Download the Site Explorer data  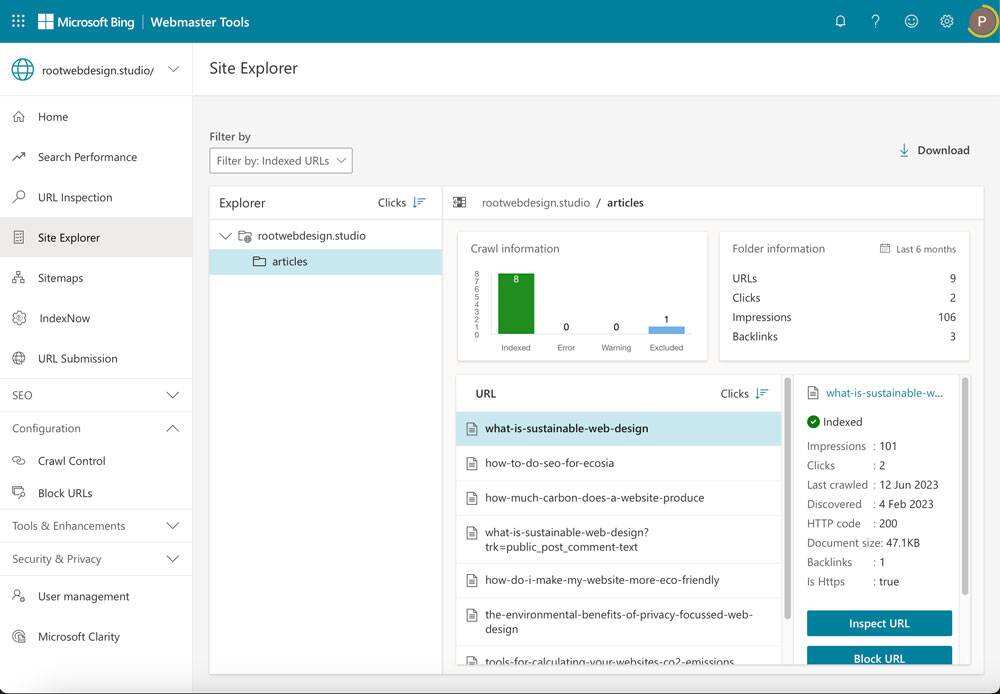click(934, 151)
